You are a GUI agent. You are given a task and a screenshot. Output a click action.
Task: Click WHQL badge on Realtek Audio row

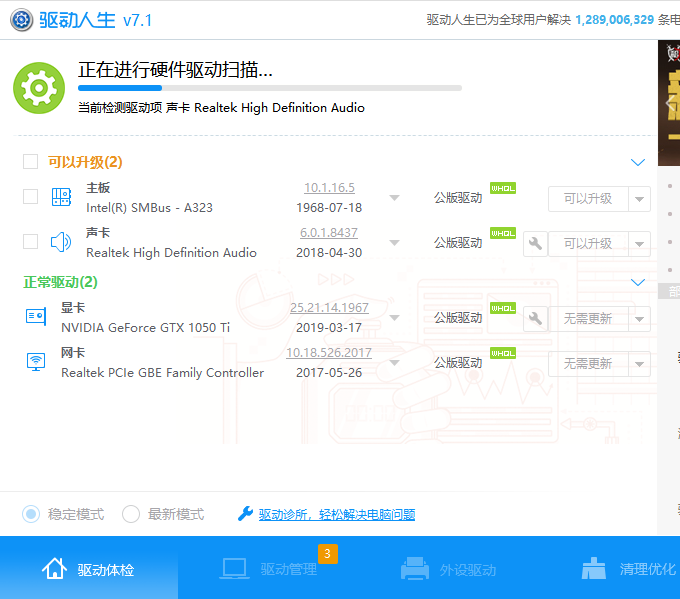(503, 233)
